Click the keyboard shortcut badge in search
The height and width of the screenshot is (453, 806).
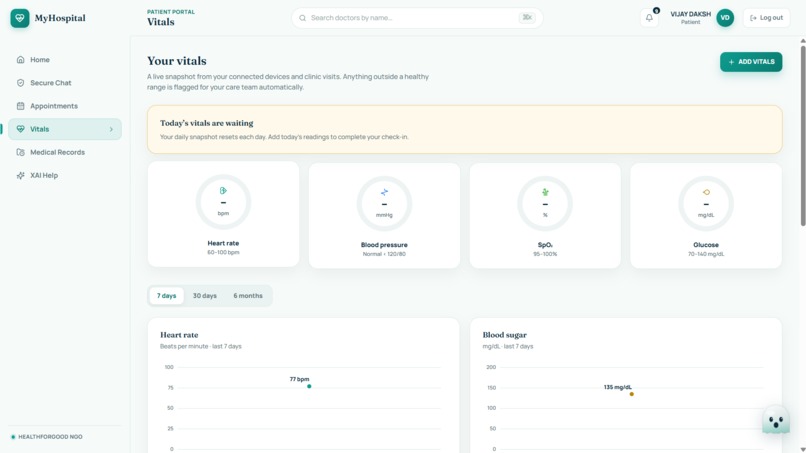(527, 18)
